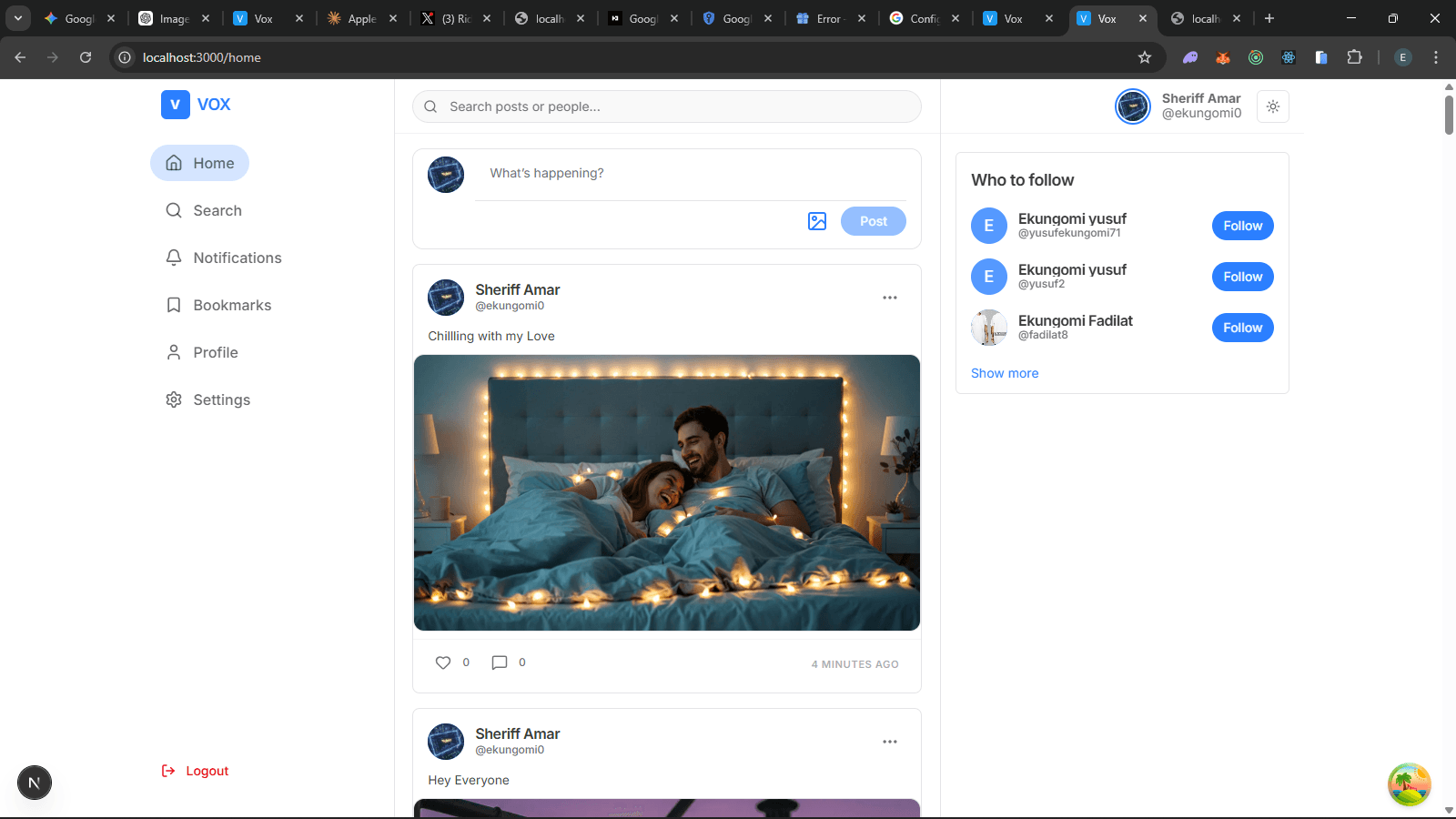Click the Logout link
This screenshot has width=1456, height=819.
(x=195, y=771)
